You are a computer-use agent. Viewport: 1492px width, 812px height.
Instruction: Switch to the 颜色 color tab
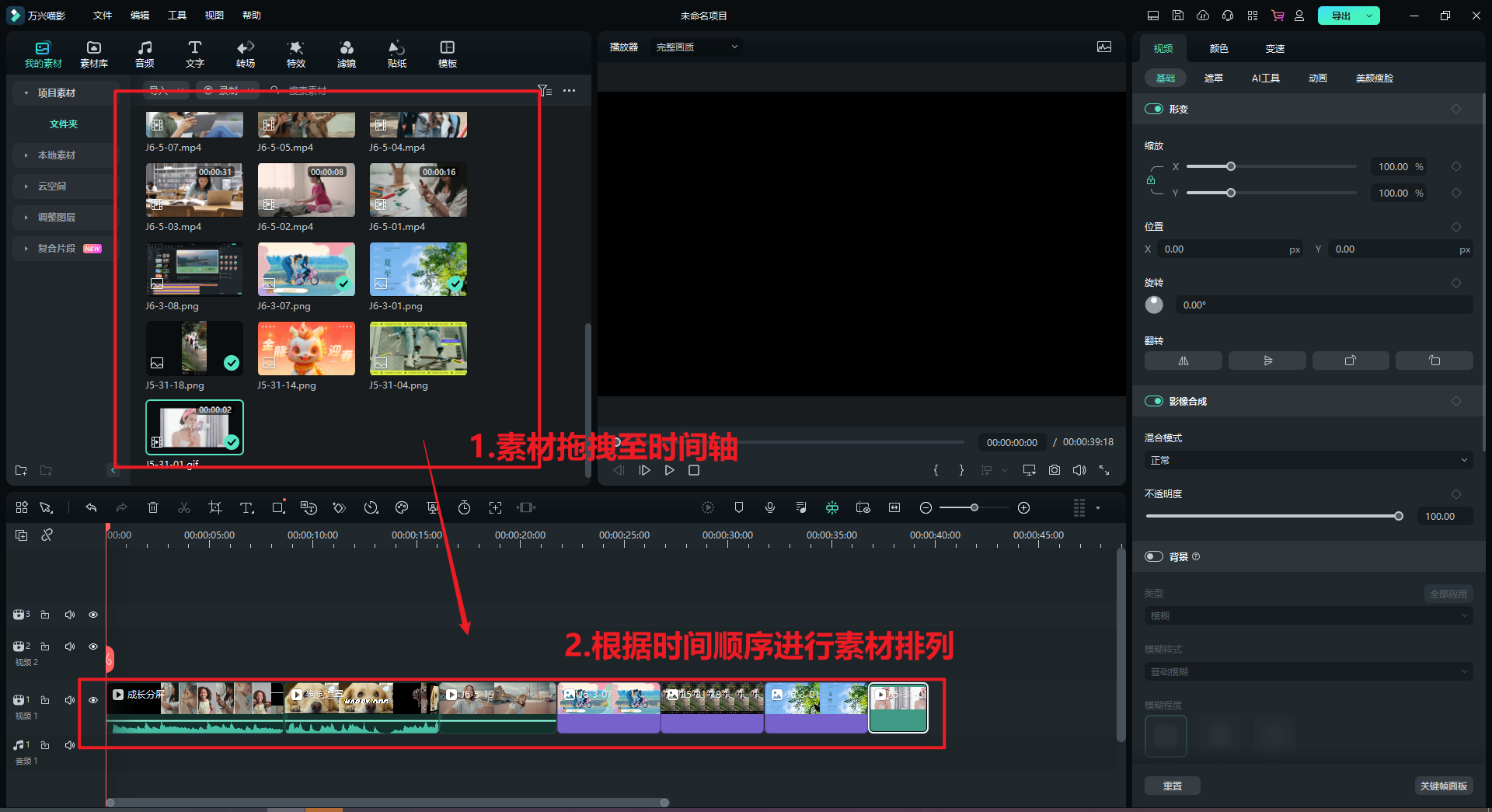tap(1218, 48)
